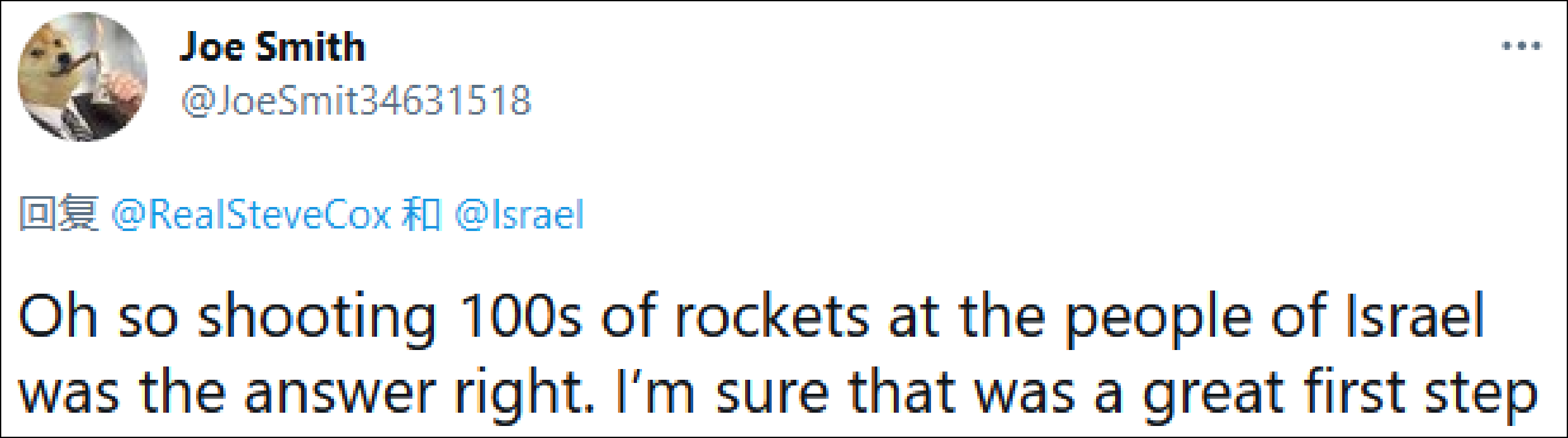Image resolution: width=1568 pixels, height=438 pixels.
Task: Open Joe Smith's doge profile picture
Action: 82,77
